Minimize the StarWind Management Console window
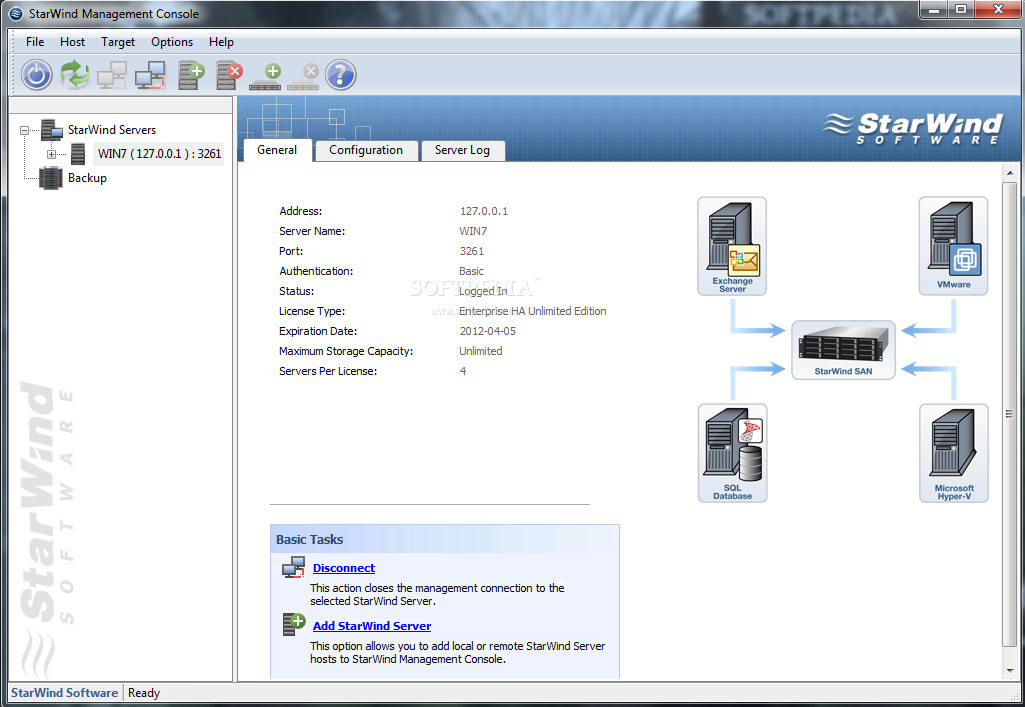This screenshot has height=707, width=1025. 934,9
